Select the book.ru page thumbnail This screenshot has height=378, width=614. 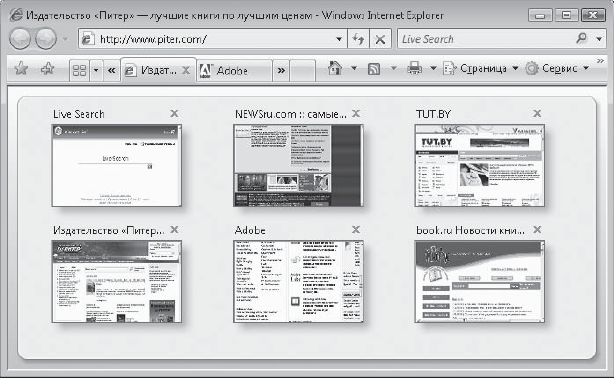480,281
